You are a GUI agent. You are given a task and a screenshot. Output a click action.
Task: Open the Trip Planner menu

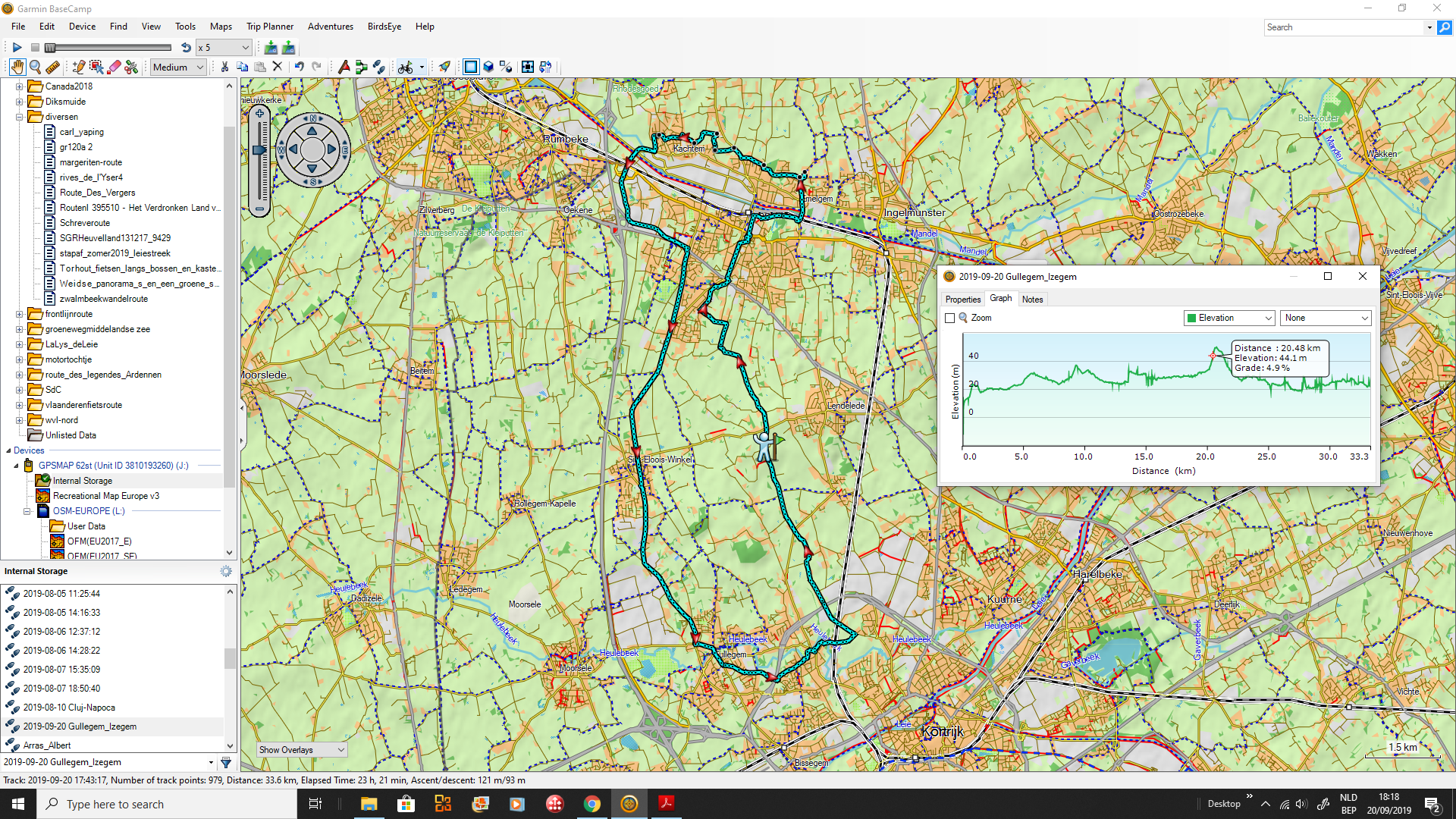click(270, 27)
